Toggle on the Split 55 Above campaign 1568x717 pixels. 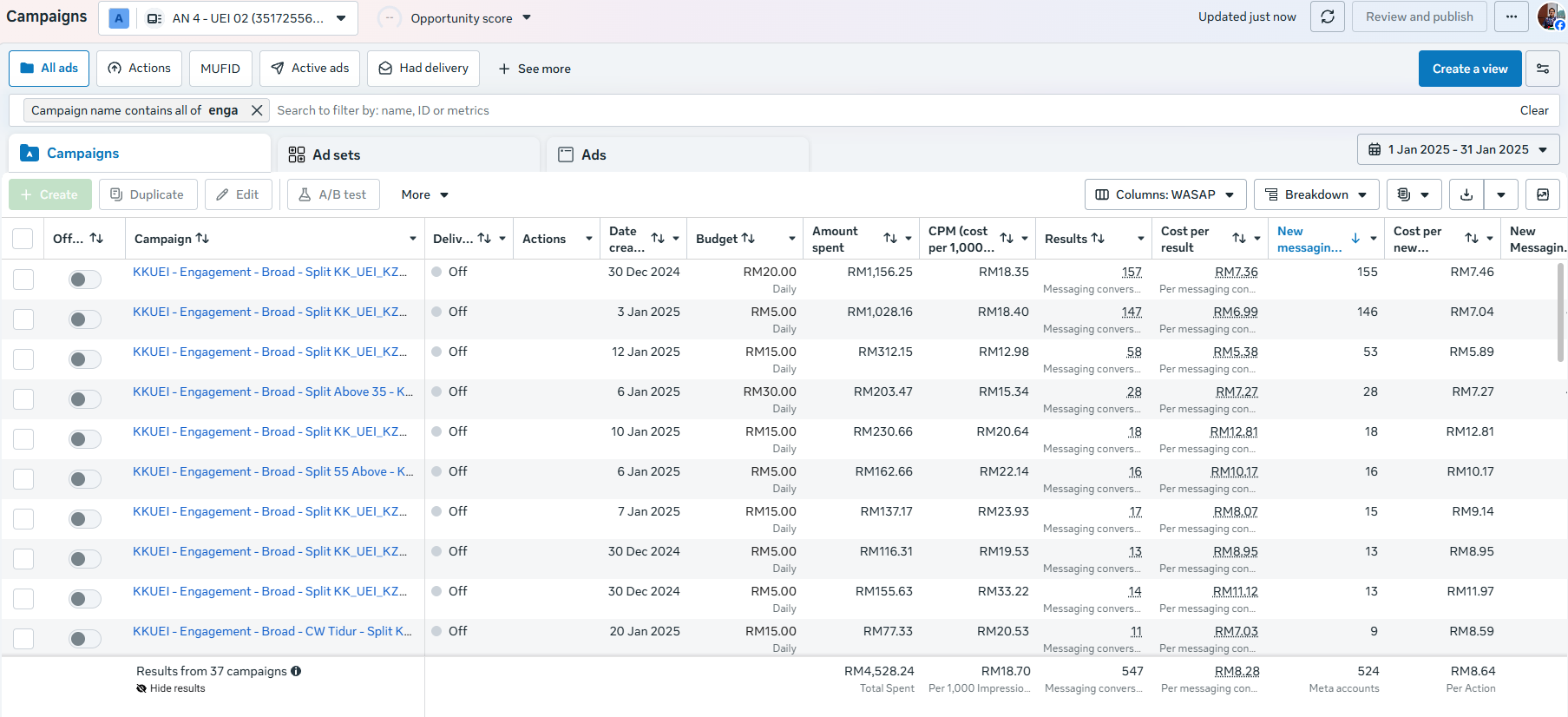point(85,479)
